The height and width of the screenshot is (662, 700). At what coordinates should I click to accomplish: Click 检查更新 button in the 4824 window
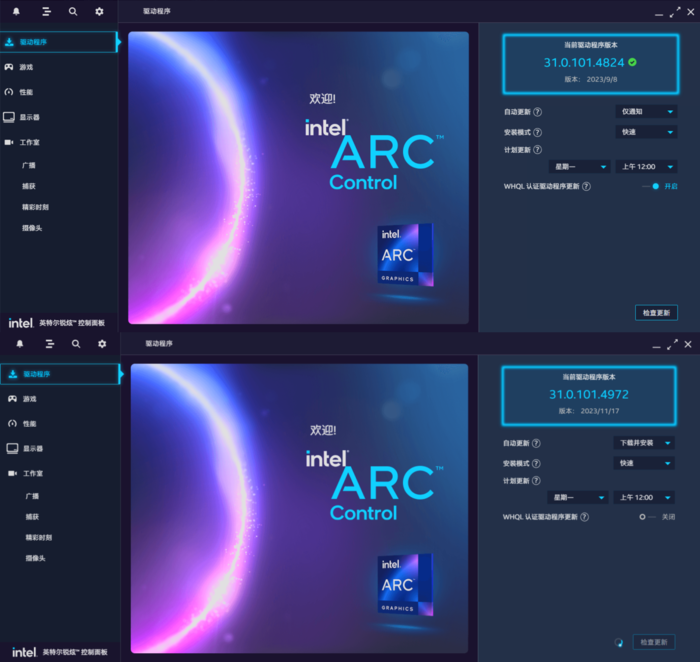click(656, 313)
